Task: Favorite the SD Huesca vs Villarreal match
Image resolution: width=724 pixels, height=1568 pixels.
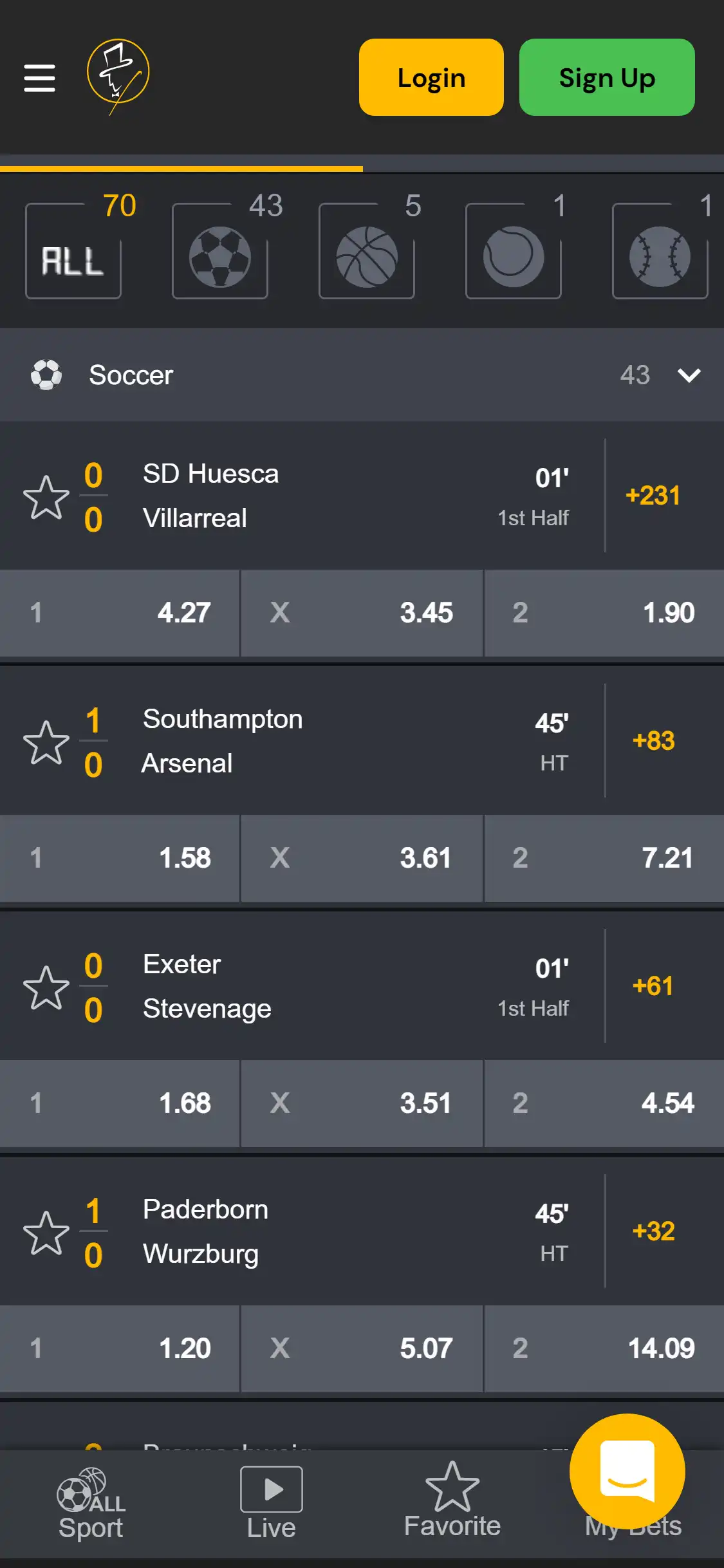Action: pos(46,497)
